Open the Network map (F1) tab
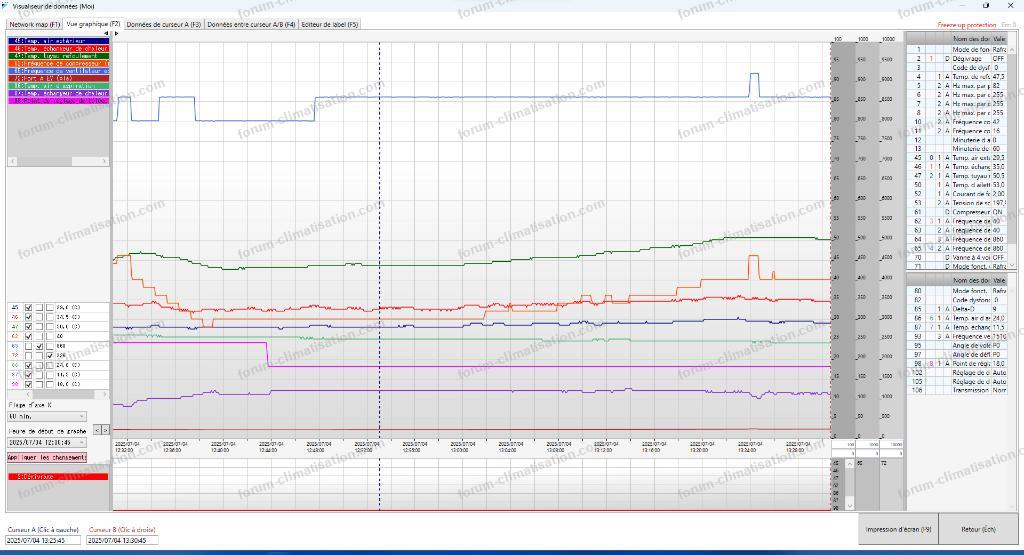Screen dimensions: 1024x555 [x=35, y=24]
